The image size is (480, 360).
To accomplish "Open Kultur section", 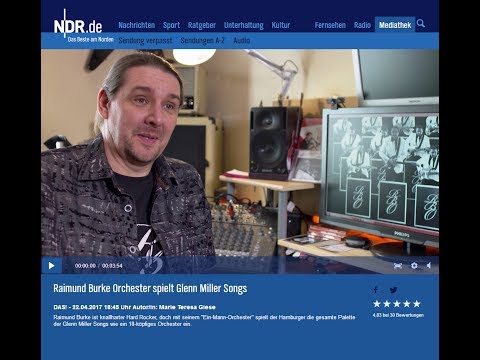I will [281, 25].
